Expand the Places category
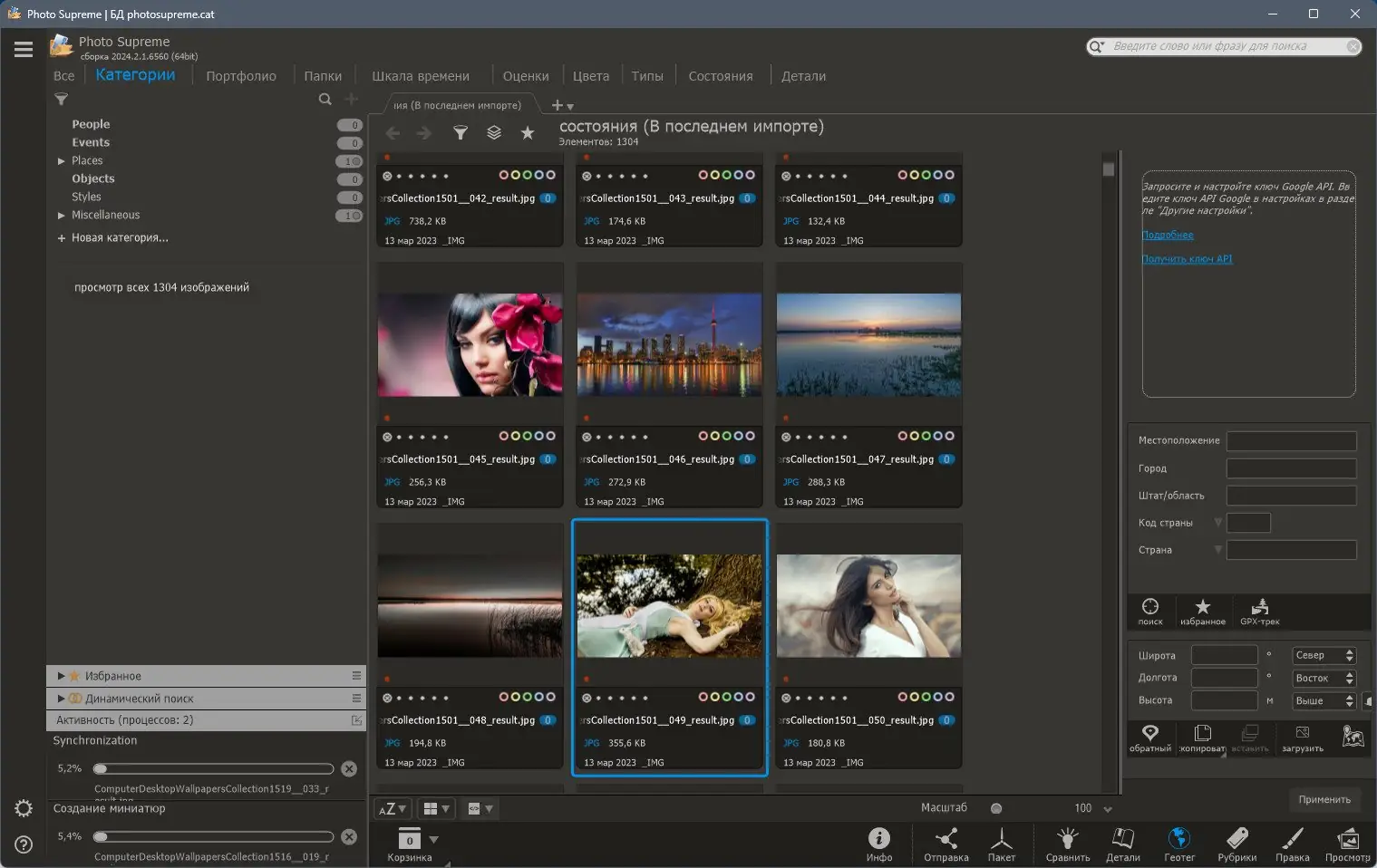The image size is (1377, 868). (x=62, y=161)
